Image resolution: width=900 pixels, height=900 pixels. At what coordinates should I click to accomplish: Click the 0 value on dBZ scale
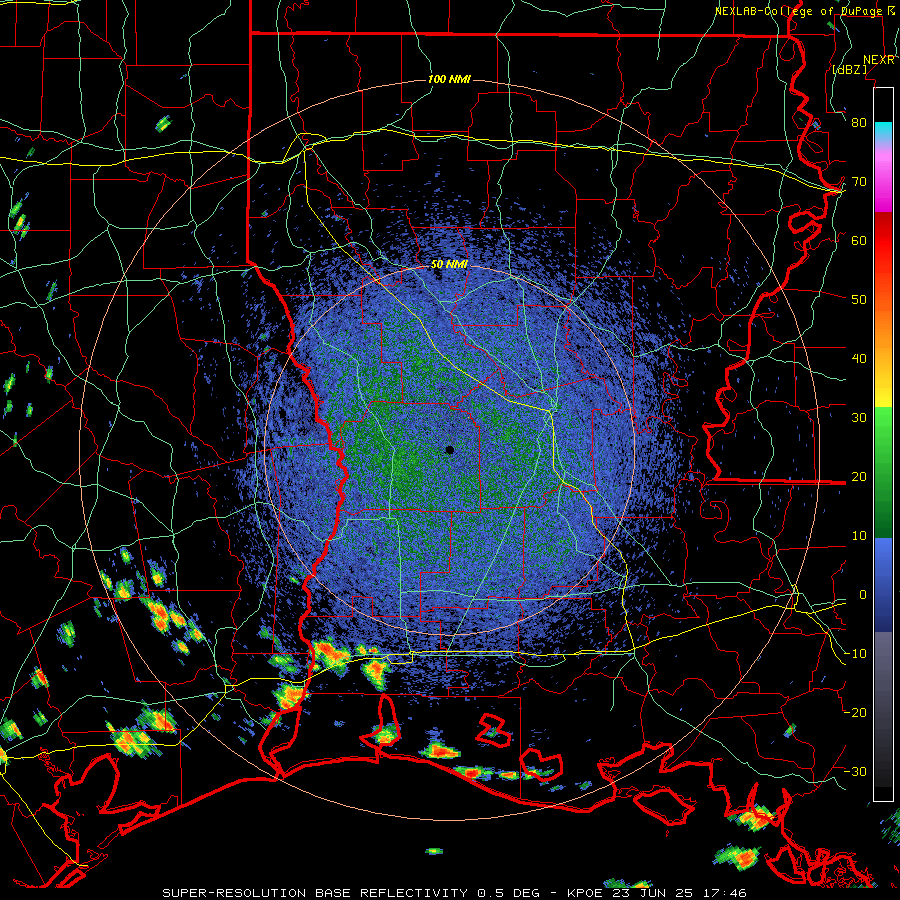pyautogui.click(x=862, y=595)
